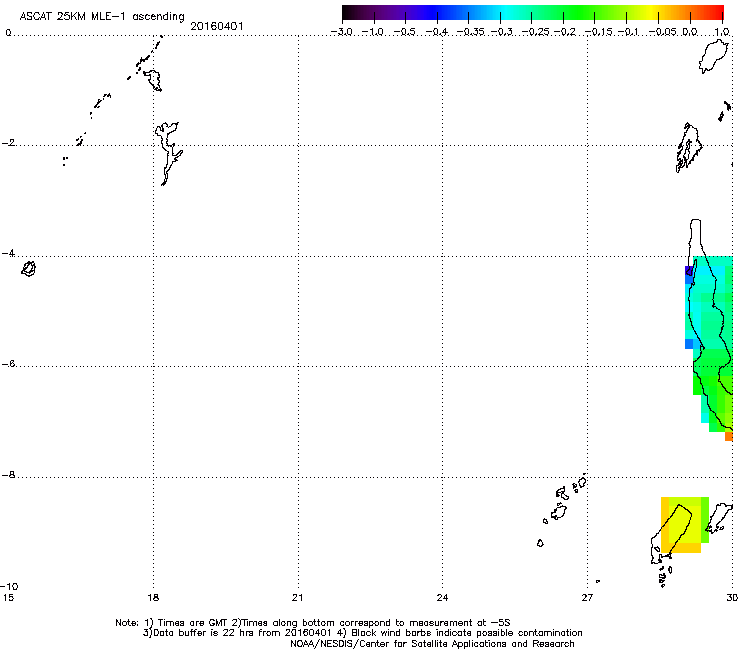Image resolution: width=740 pixels, height=650 pixels.
Task: Click the latitude axis label -4
Action: coord(9,253)
